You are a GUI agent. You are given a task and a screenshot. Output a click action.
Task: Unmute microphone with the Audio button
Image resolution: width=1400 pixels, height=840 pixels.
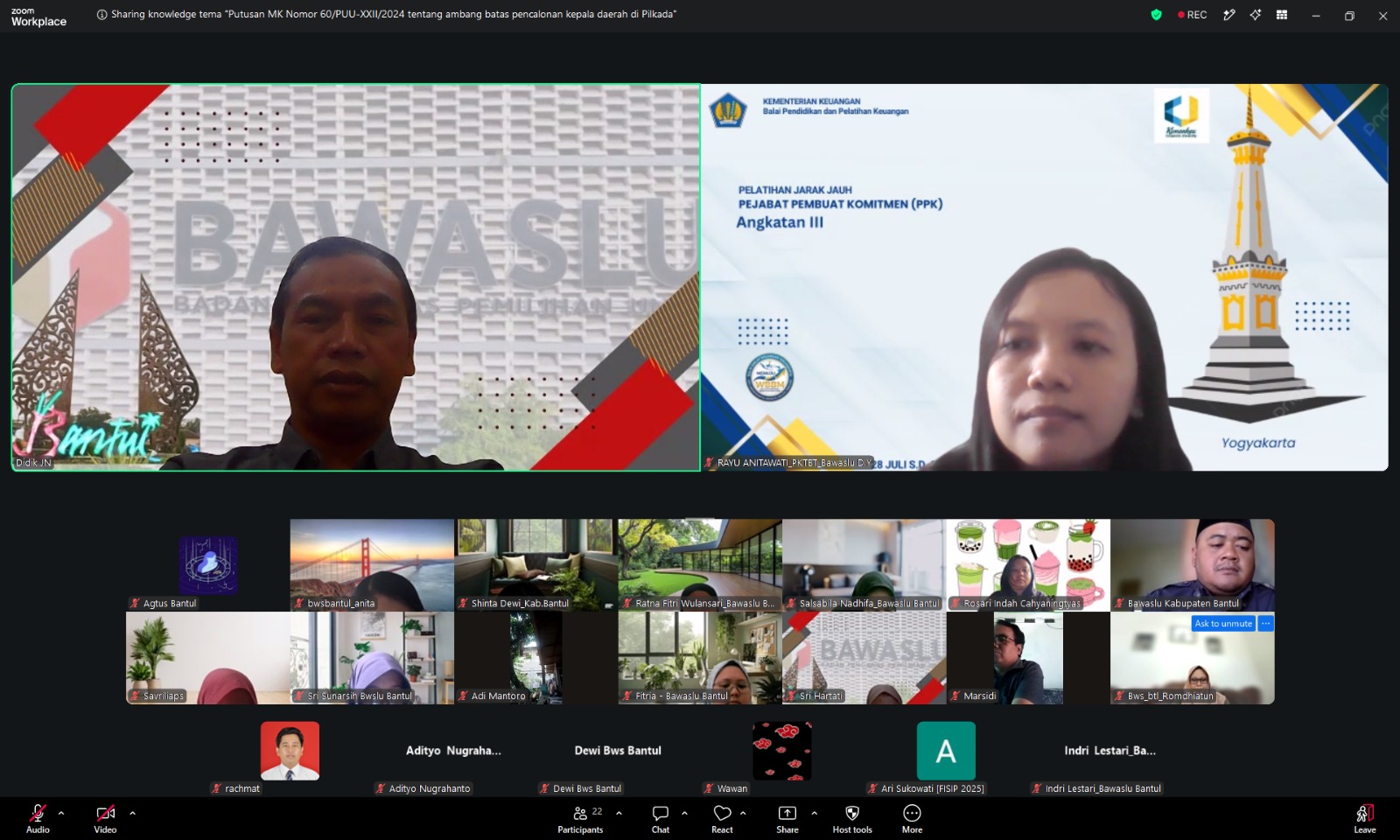[38, 819]
